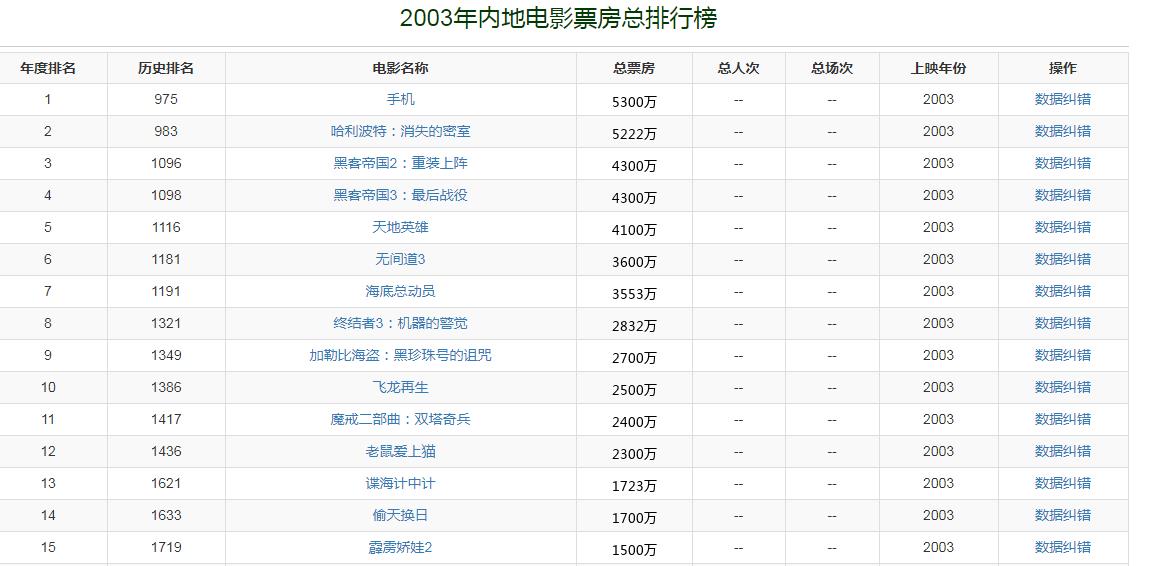Viewport: 1153px width, 566px height.
Task: Open the movie link 手机
Action: point(400,99)
